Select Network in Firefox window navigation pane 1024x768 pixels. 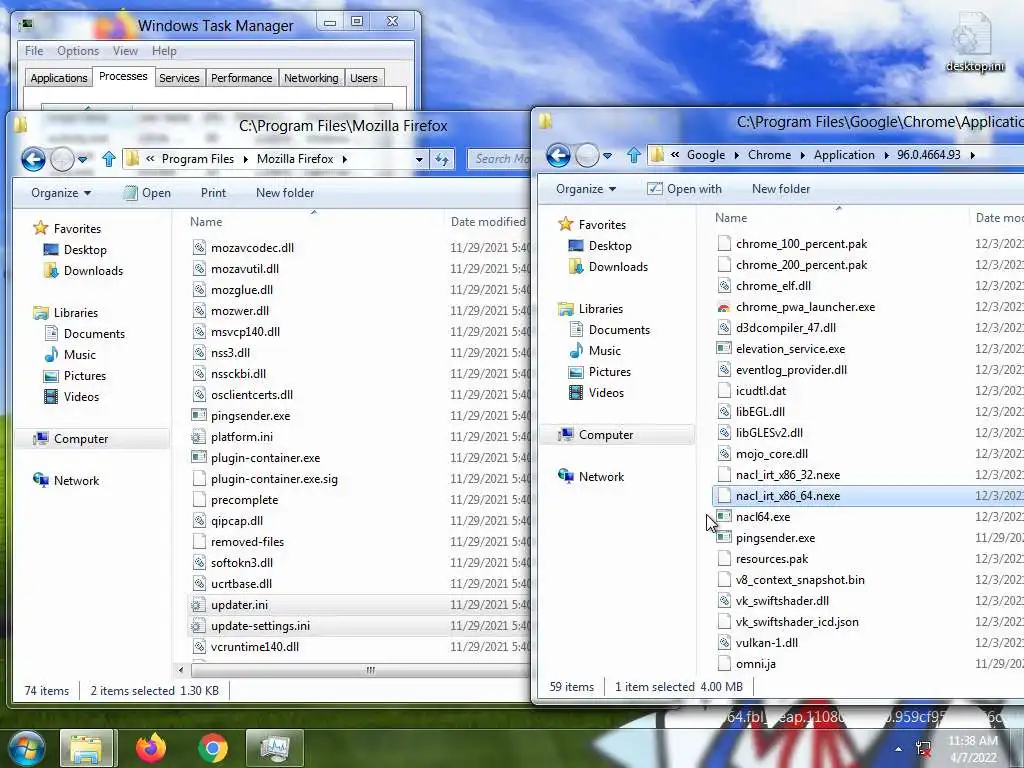[76, 481]
